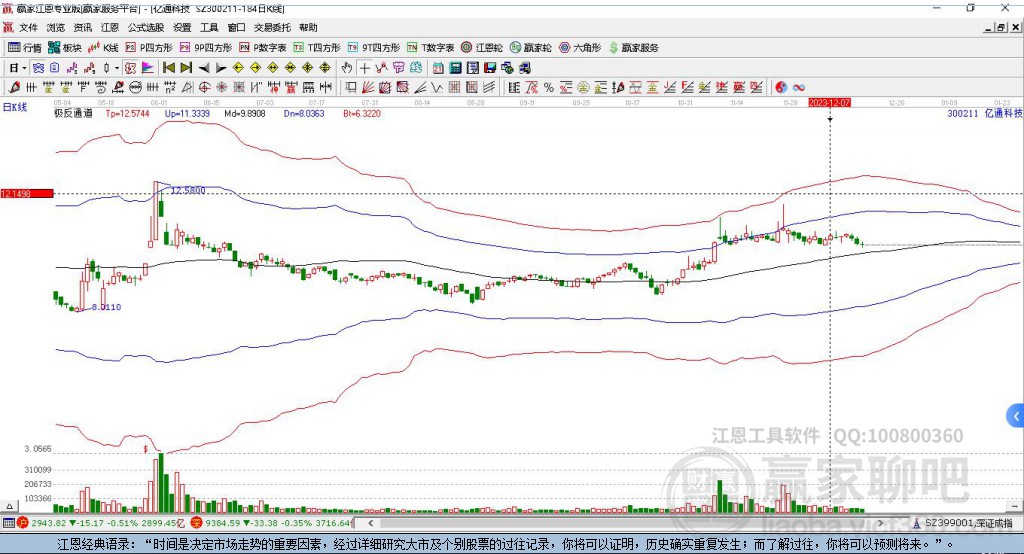Click the yin-yang icon

[781, 87]
